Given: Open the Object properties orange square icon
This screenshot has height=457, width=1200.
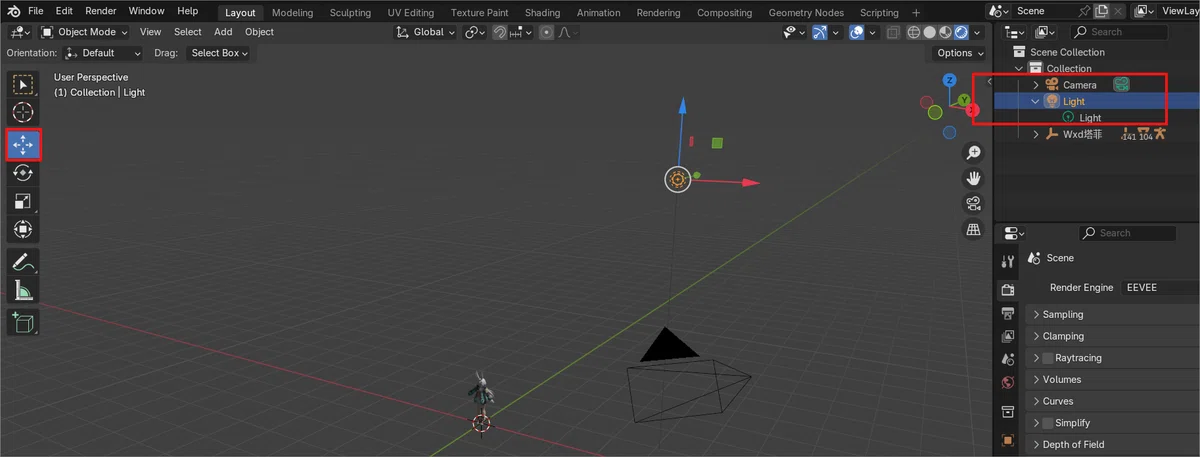Looking at the screenshot, I should click(x=1008, y=440).
